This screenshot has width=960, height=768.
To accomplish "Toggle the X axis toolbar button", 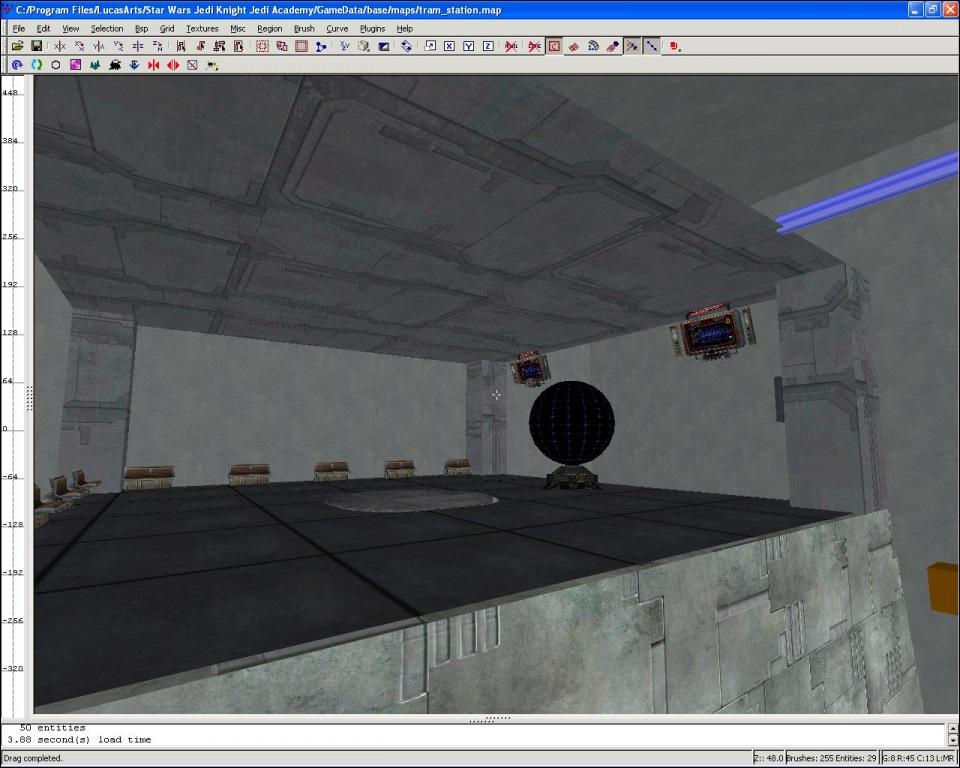I will pos(449,46).
